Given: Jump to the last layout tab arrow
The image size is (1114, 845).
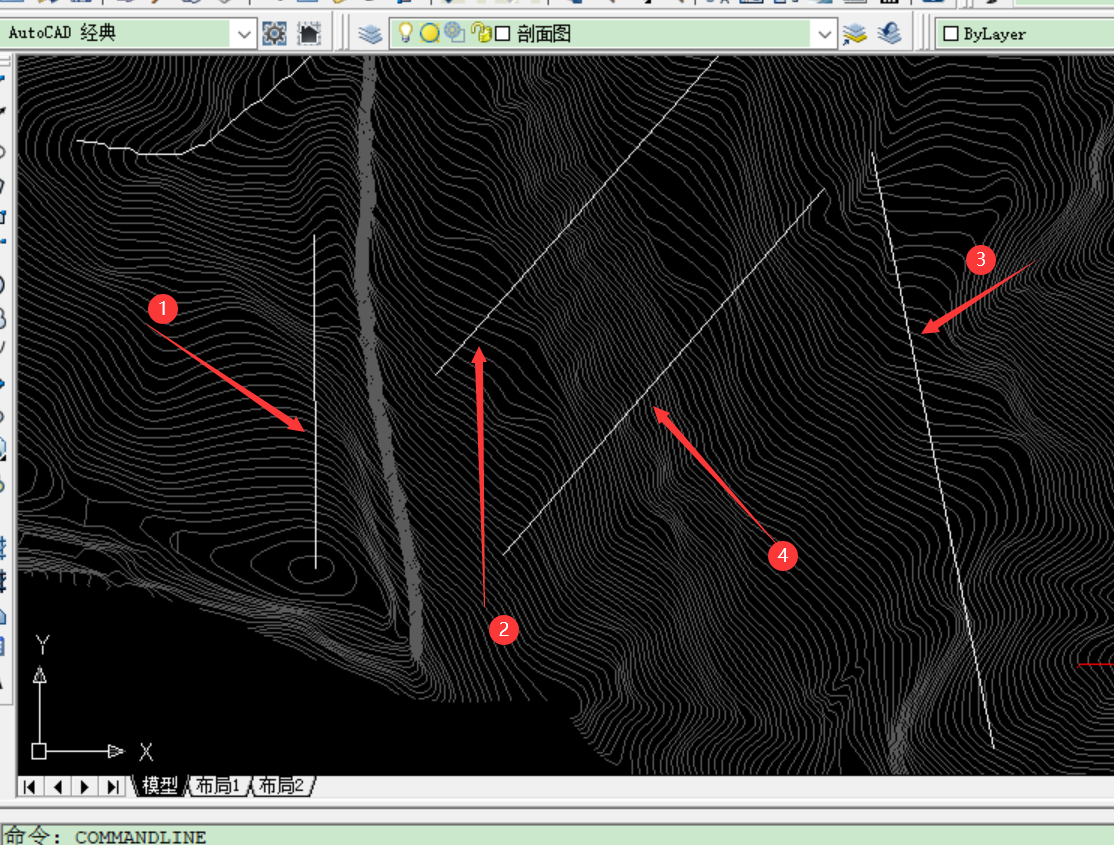Looking at the screenshot, I should [x=113, y=786].
